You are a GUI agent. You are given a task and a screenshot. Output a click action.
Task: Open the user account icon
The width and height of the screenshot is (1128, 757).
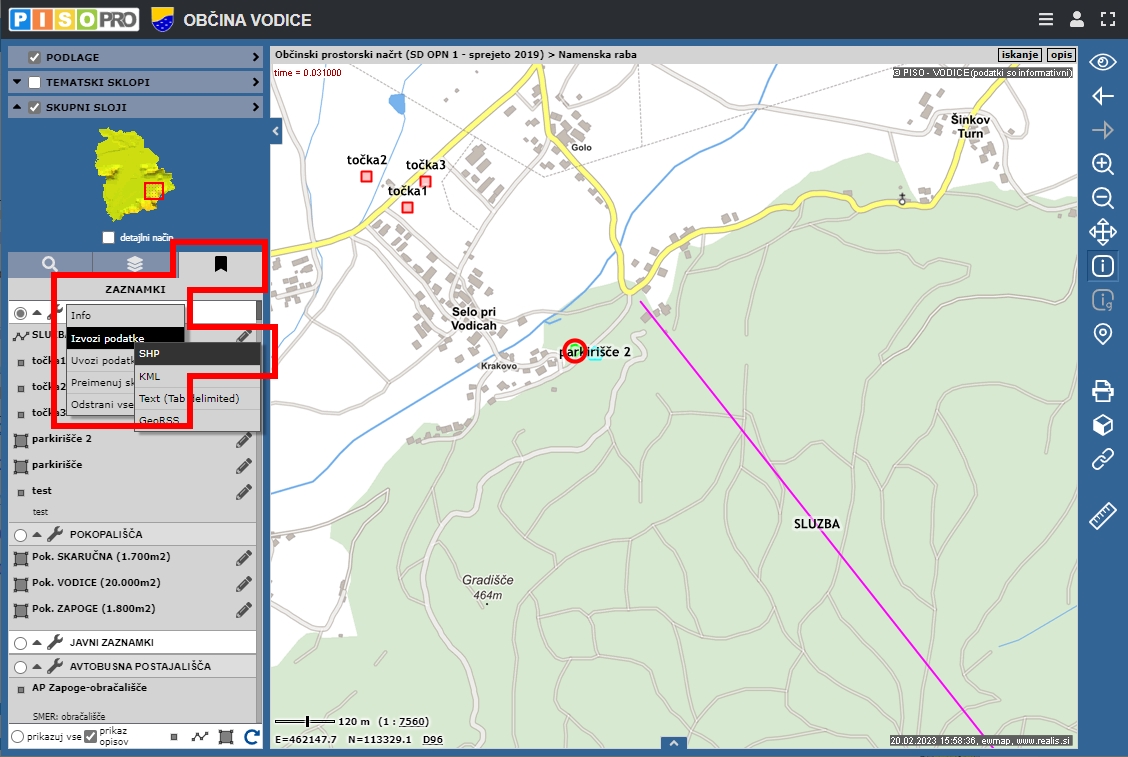(x=1076, y=19)
